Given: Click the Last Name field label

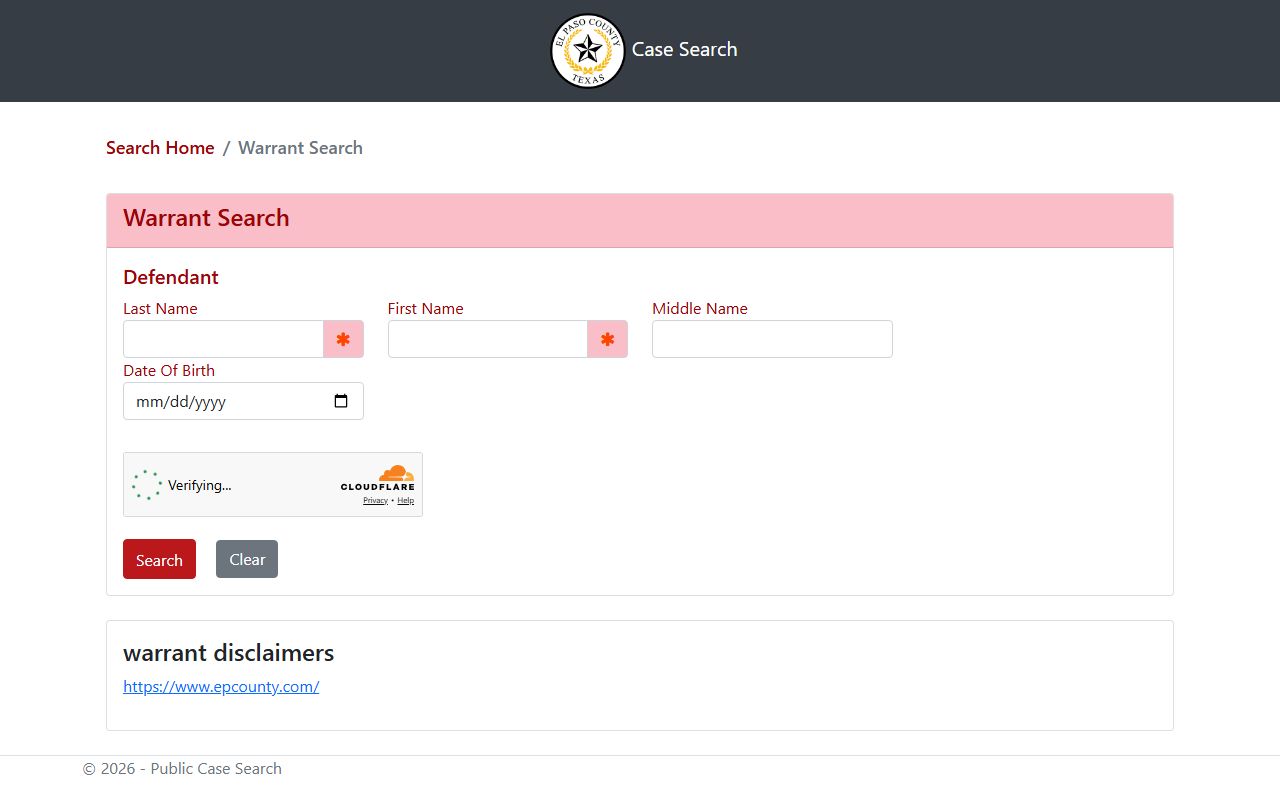Looking at the screenshot, I should point(160,309).
